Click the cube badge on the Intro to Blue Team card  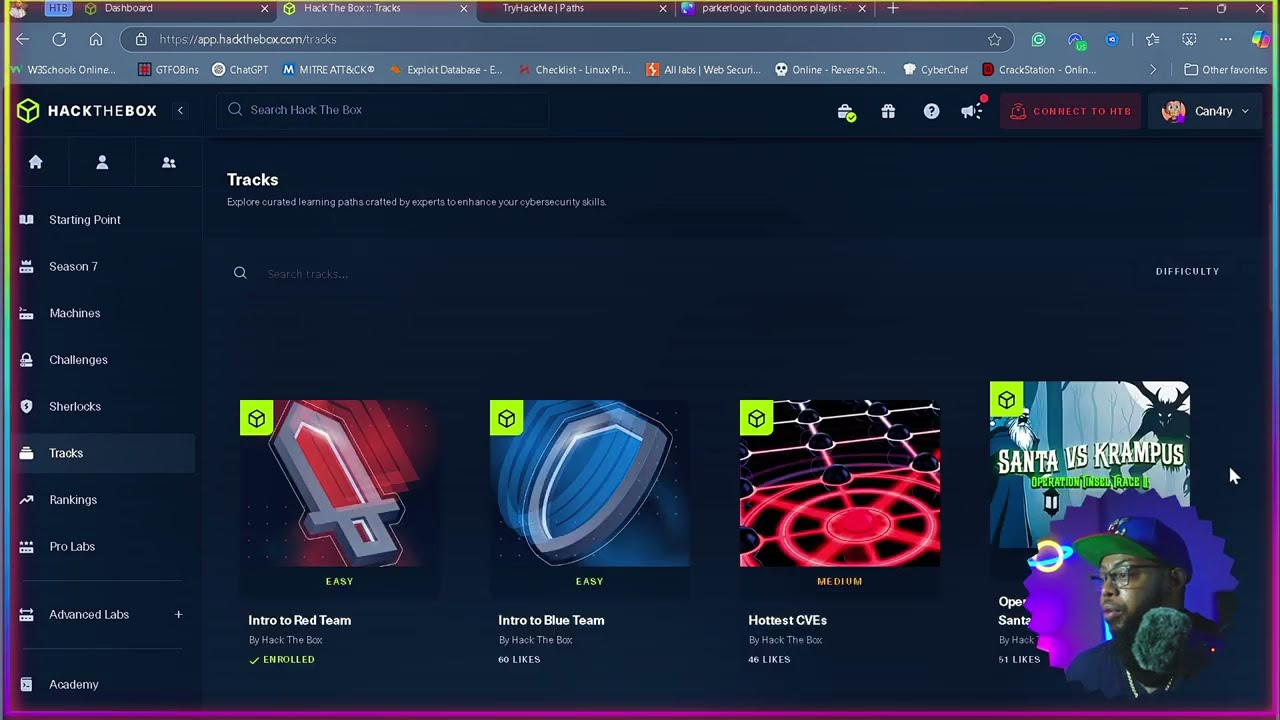pos(506,418)
